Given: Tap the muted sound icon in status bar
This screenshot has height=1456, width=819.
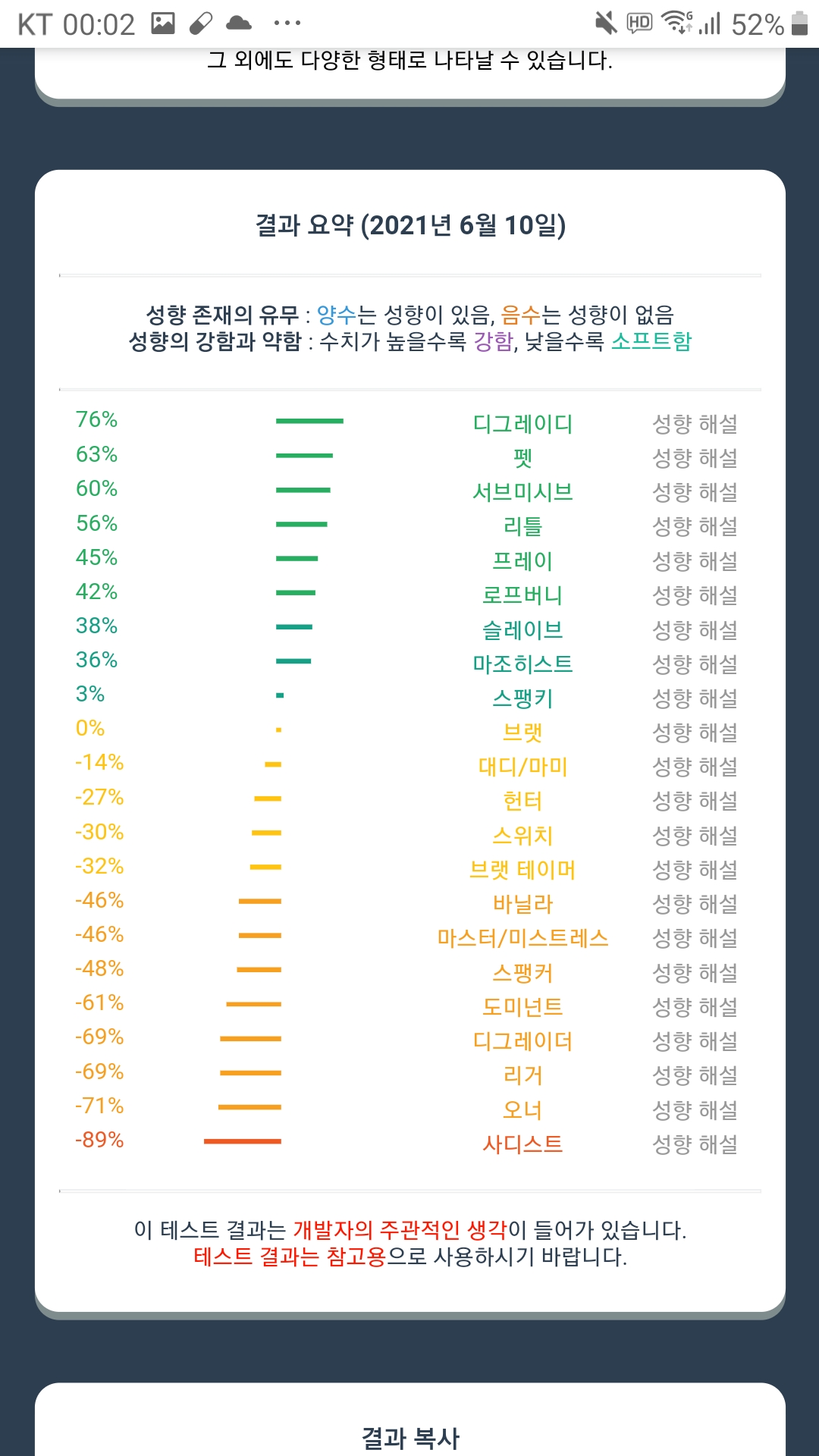Looking at the screenshot, I should (x=606, y=24).
